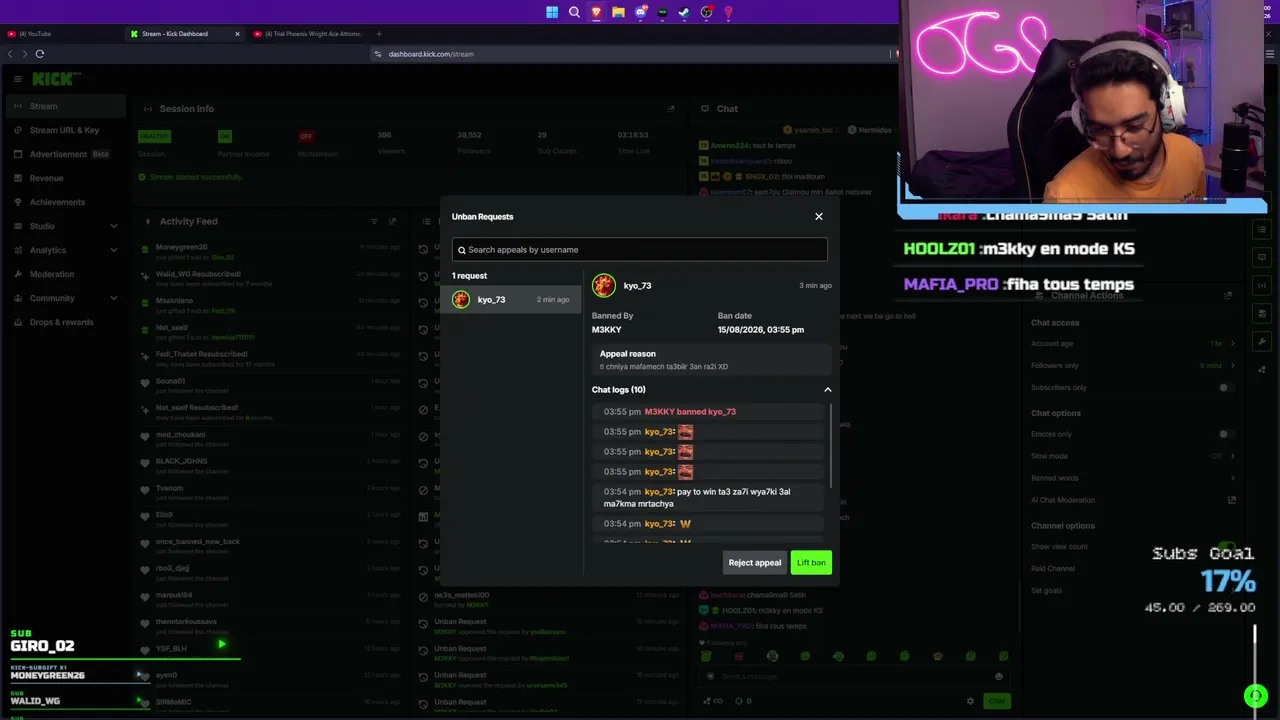Screen dimensions: 1280x720
Task: Click the Activity Feed filter icon
Action: pyautogui.click(x=374, y=221)
